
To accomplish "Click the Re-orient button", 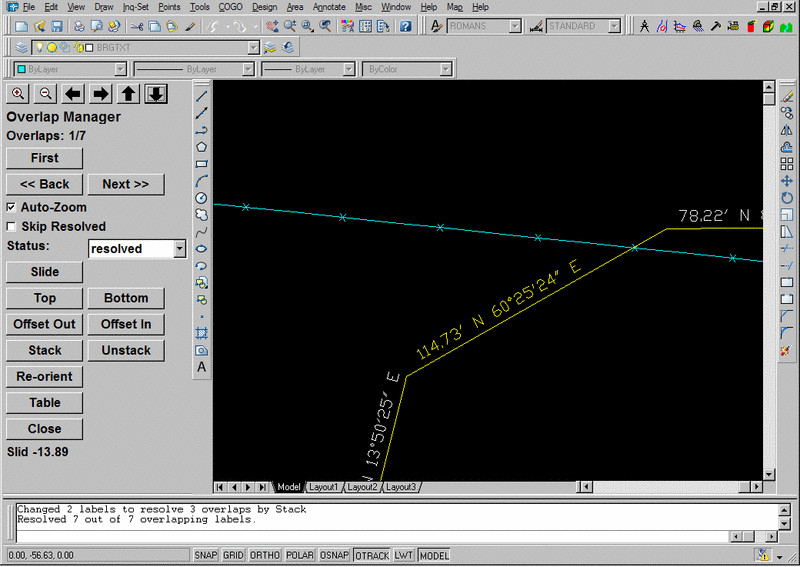I will coord(44,377).
